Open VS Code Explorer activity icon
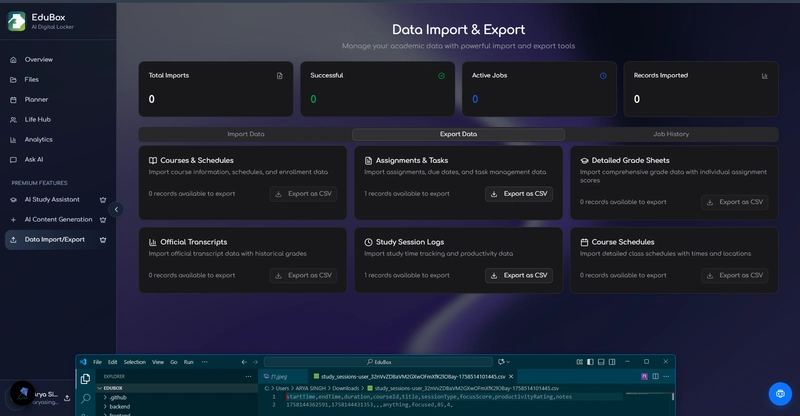The width and height of the screenshot is (800, 416). (x=86, y=379)
